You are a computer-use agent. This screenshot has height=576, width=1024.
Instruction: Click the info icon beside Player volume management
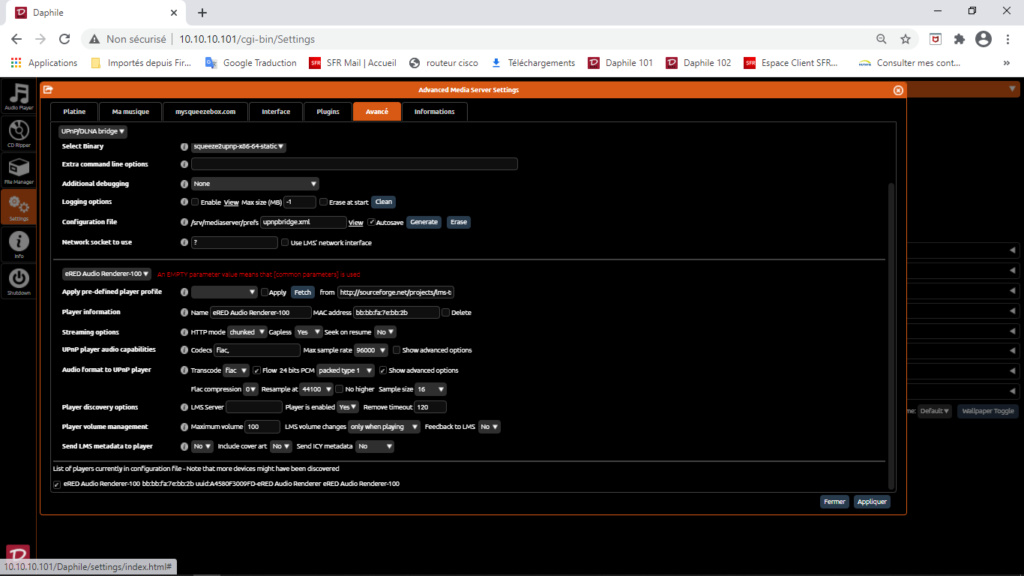tap(184, 427)
